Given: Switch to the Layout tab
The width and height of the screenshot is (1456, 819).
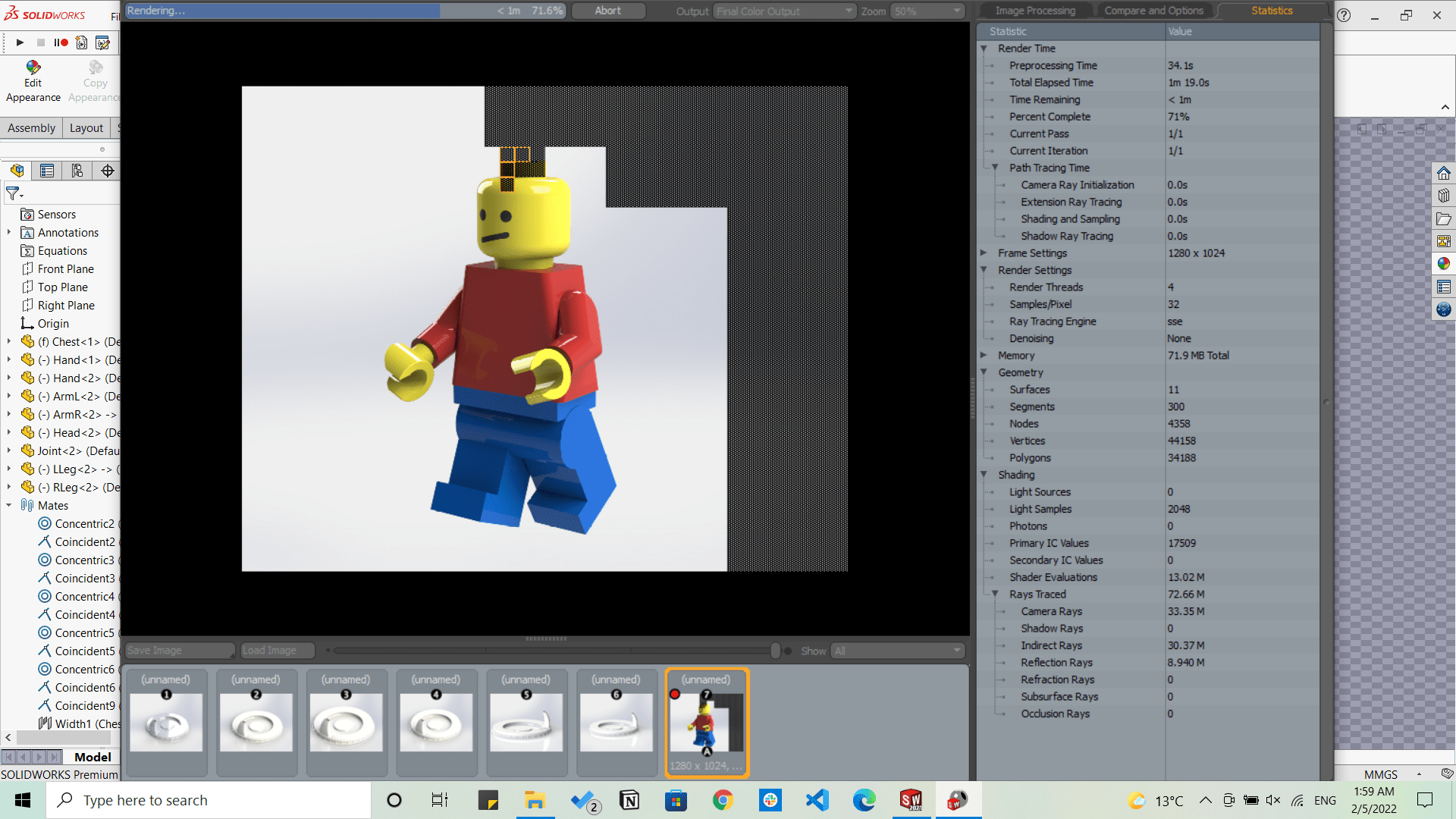Looking at the screenshot, I should click(x=86, y=128).
